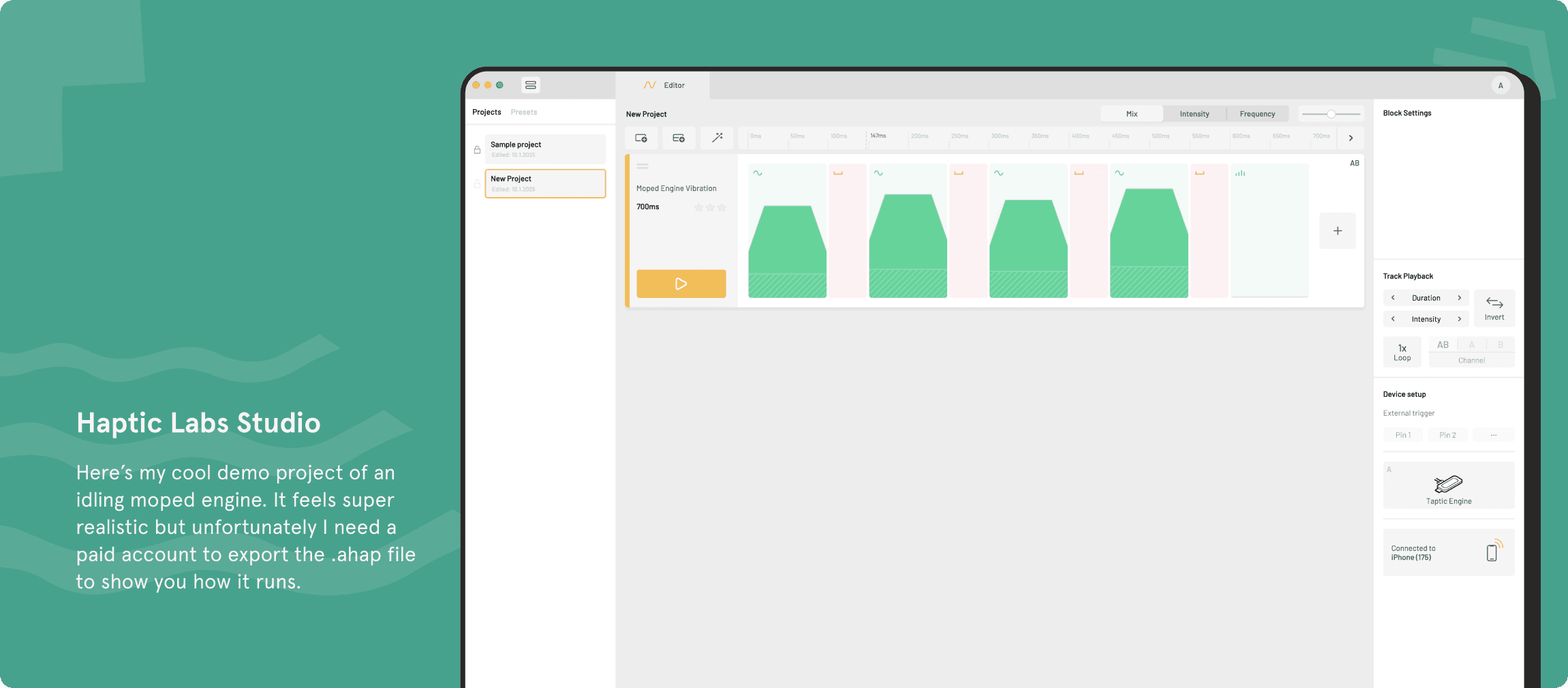
Task: Increase Intensity with right chevron
Action: 1459,319
